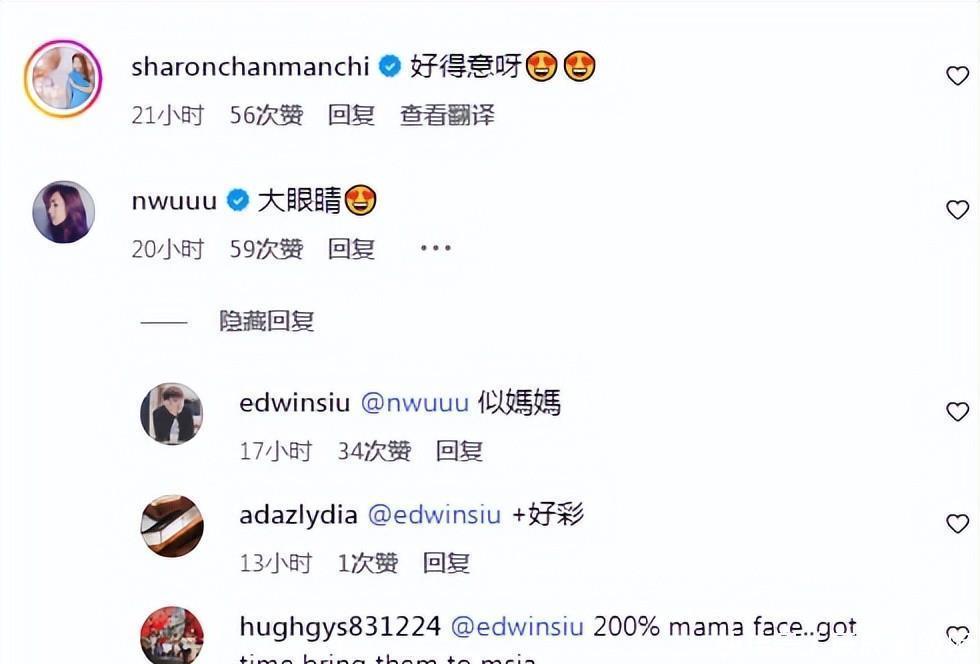Open nwuuu's profile picture
980x664 pixels.
[64, 212]
